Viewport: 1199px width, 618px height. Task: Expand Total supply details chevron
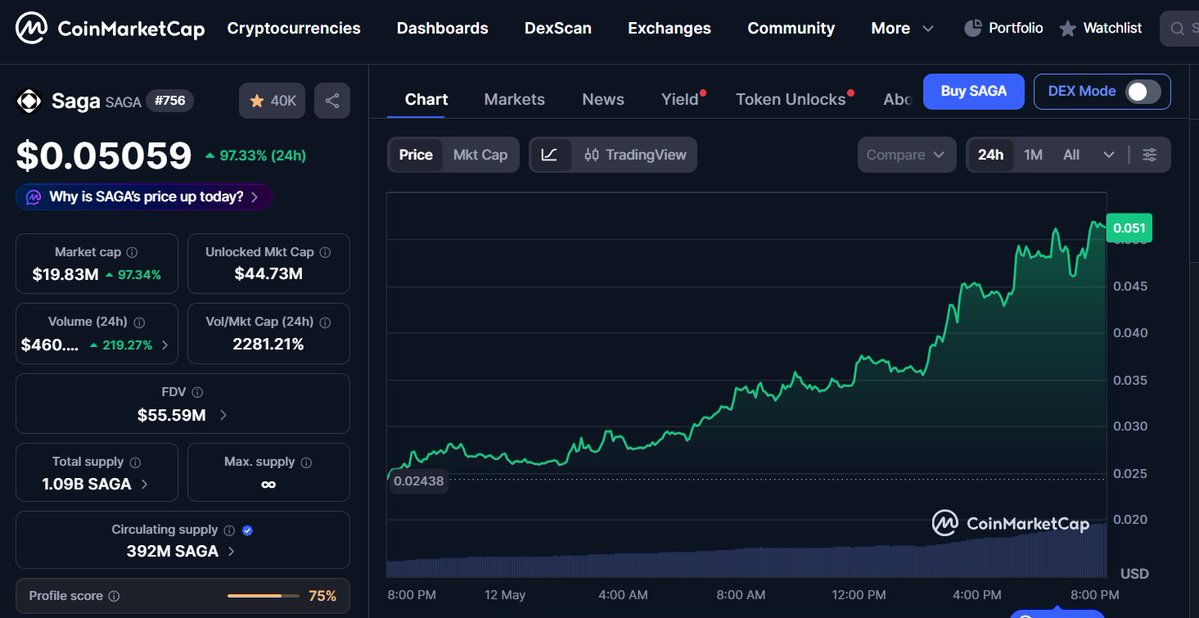145,484
